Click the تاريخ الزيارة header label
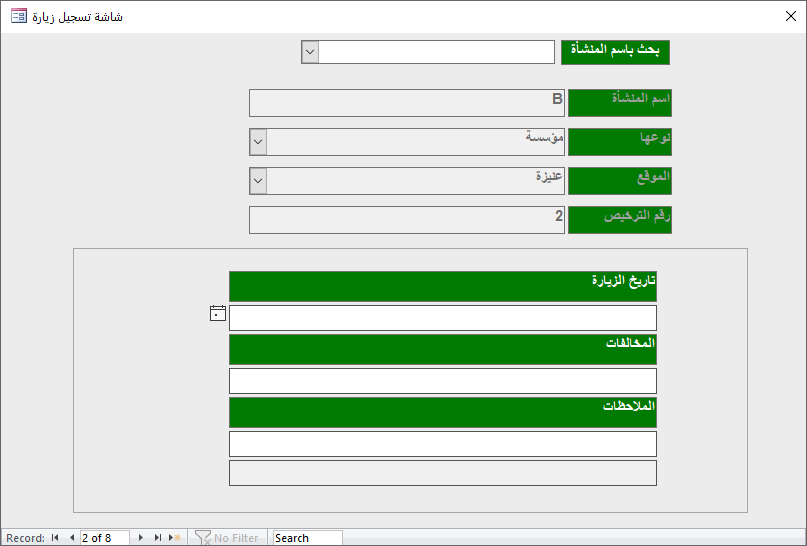 pos(443,287)
